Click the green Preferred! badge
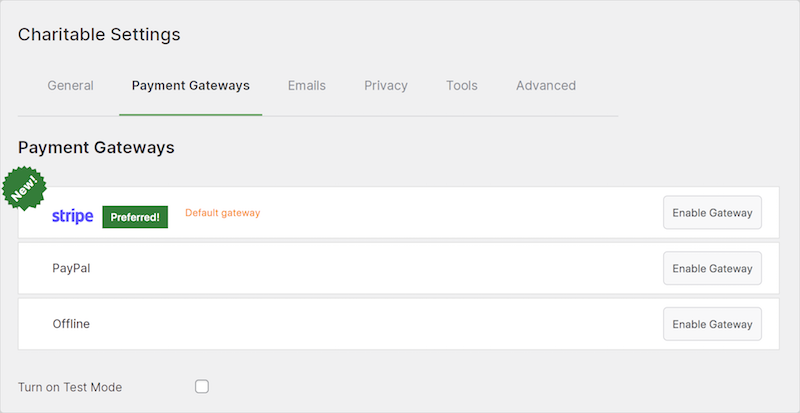This screenshot has height=413, width=800. point(135,217)
